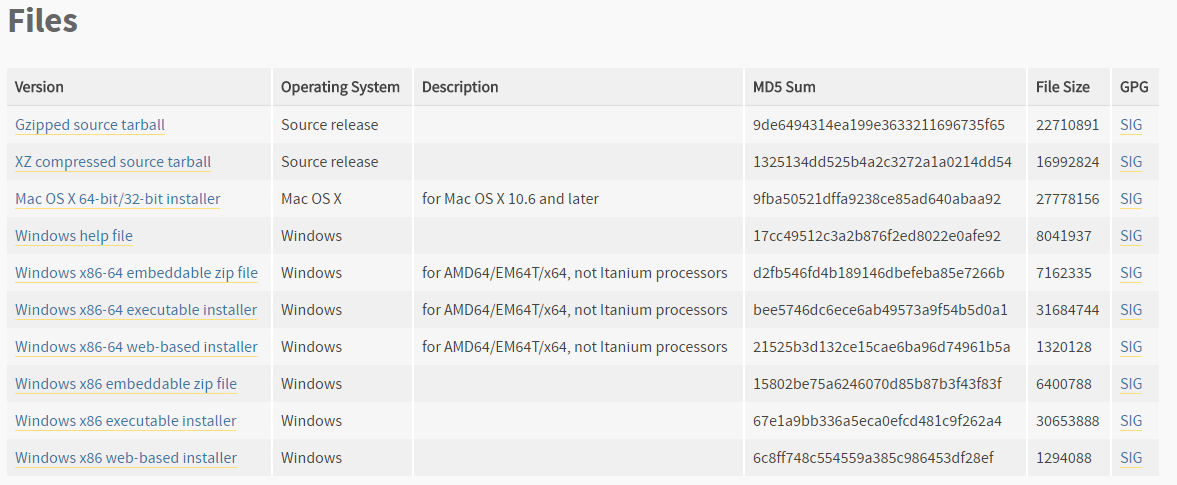Click SIG link for XZ compressed tarball
Viewport: 1177px width, 485px height.
coord(1130,161)
